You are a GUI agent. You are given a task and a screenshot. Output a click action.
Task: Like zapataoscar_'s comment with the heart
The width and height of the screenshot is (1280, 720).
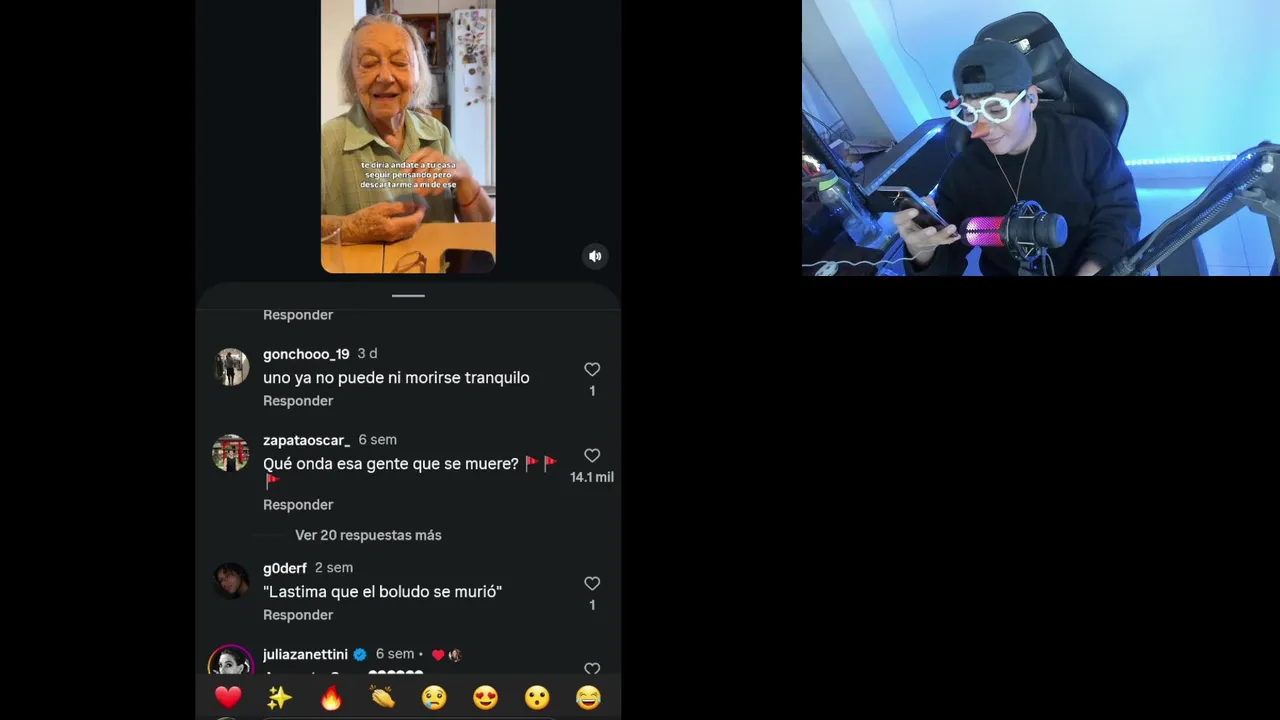(x=592, y=455)
